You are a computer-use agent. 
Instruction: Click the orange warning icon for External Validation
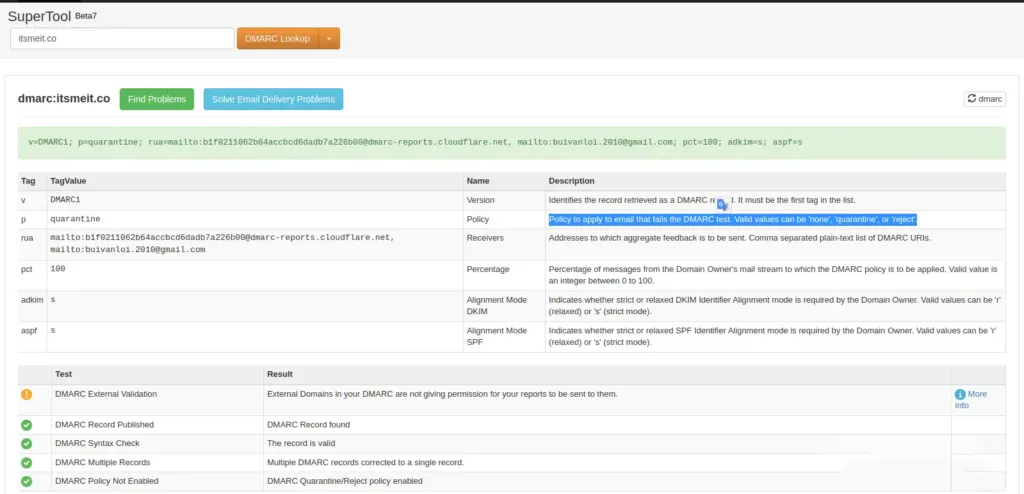pyautogui.click(x=27, y=395)
